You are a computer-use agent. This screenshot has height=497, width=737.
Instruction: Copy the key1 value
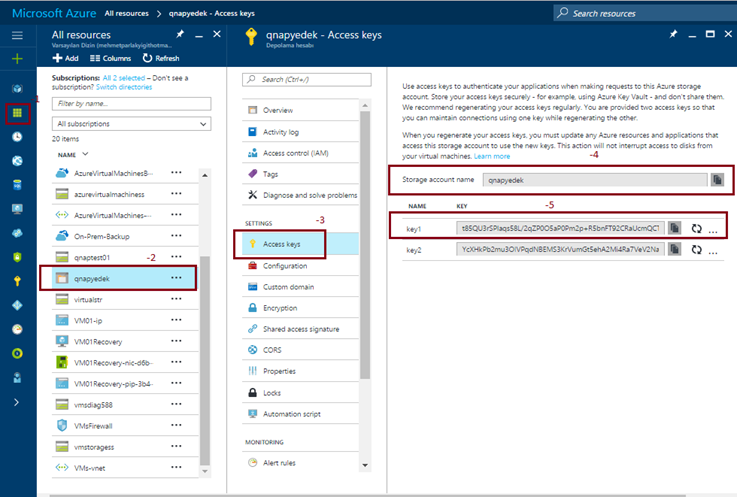coord(674,228)
